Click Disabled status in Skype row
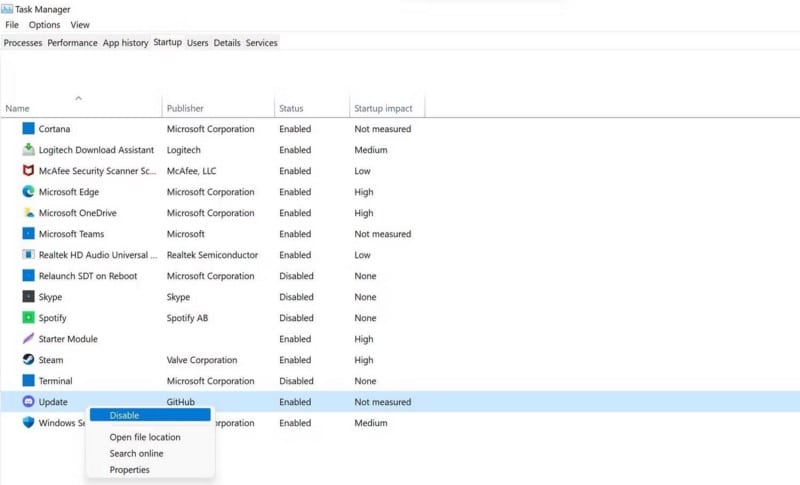The height and width of the screenshot is (485, 800). pyautogui.click(x=296, y=296)
